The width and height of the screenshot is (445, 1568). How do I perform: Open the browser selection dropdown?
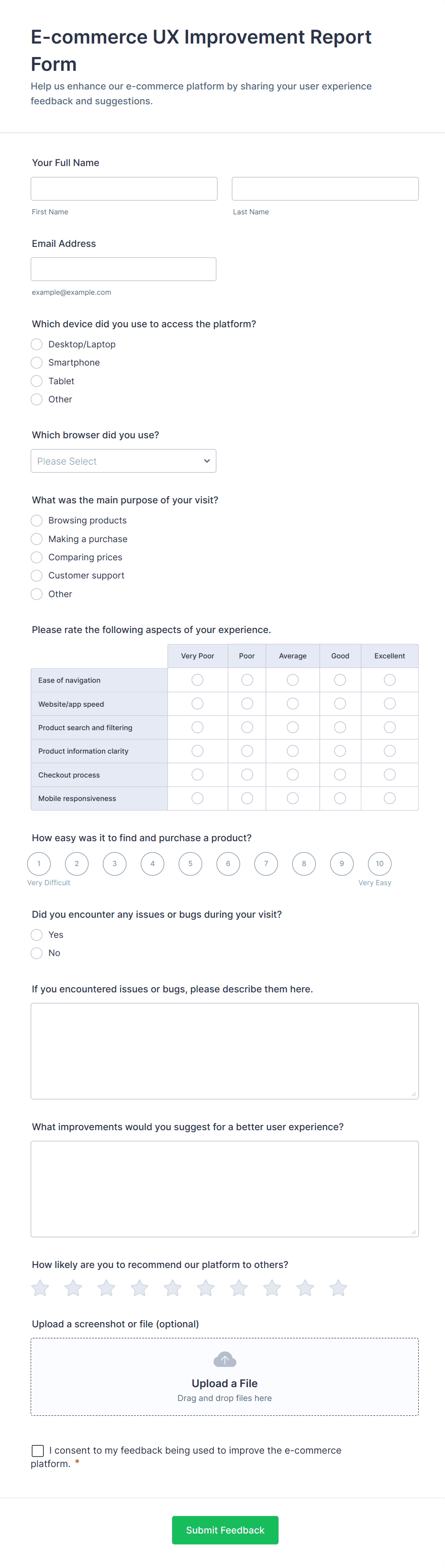tap(123, 461)
